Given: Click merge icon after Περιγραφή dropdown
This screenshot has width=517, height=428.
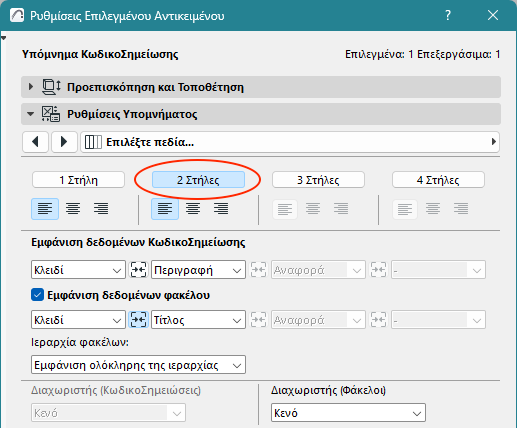Looking at the screenshot, I should tap(258, 270).
